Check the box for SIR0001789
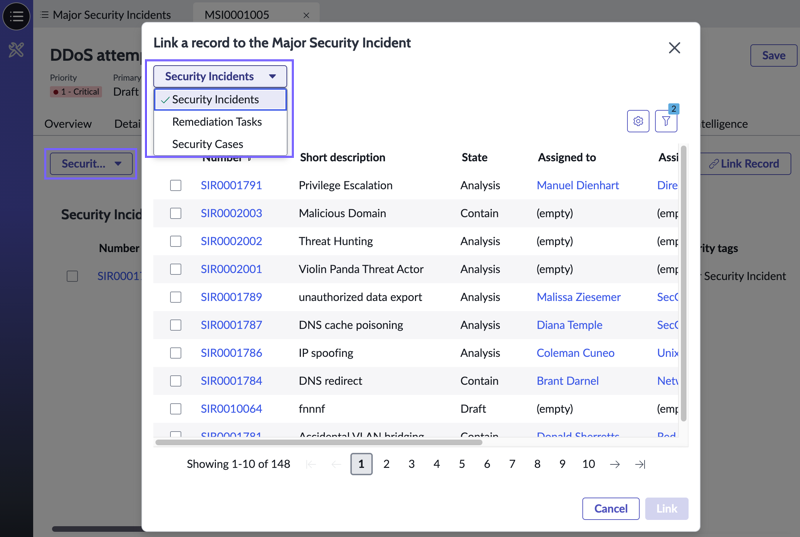The width and height of the screenshot is (800, 537). click(x=176, y=297)
